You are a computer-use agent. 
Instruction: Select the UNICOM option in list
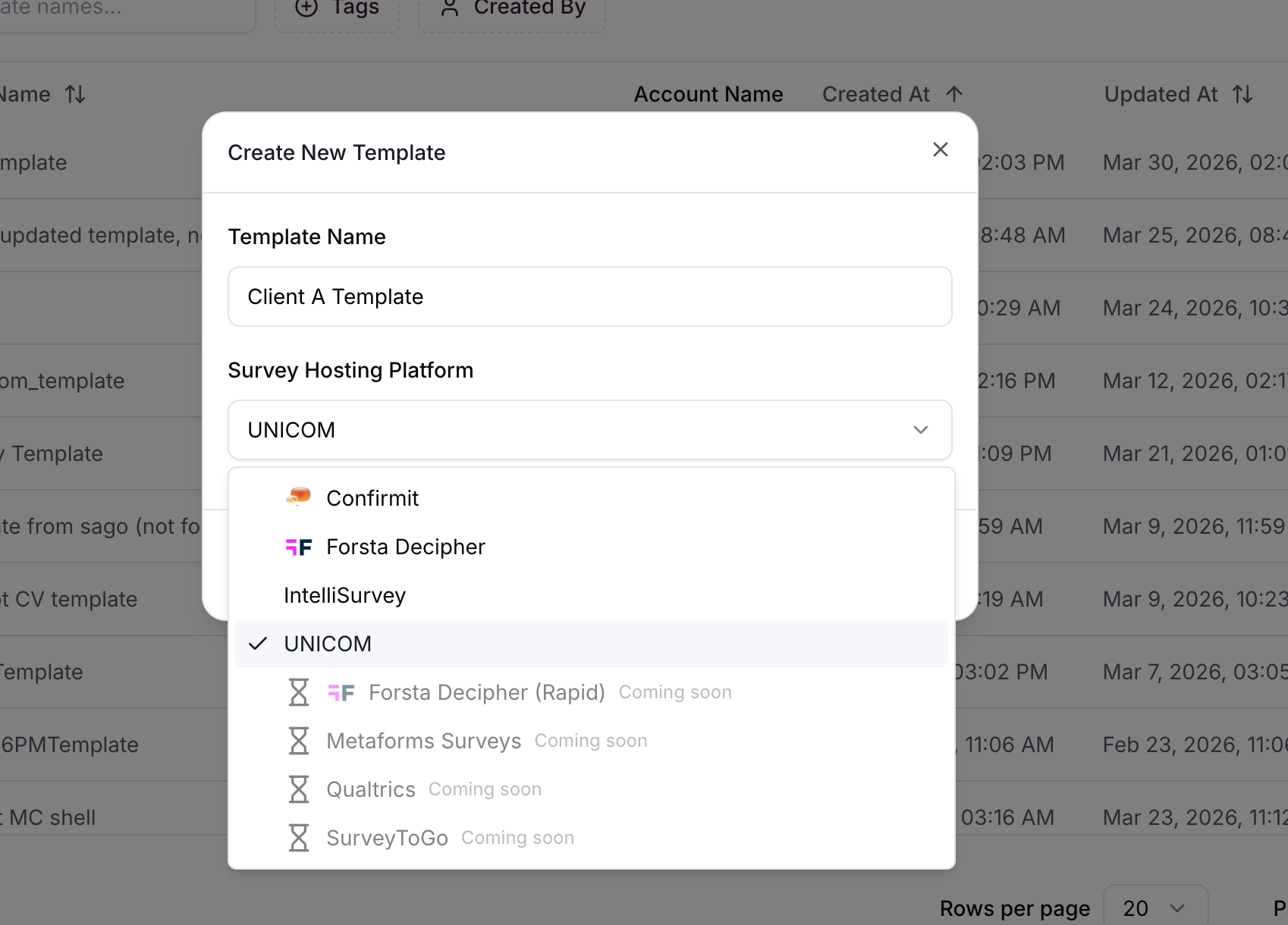click(328, 644)
